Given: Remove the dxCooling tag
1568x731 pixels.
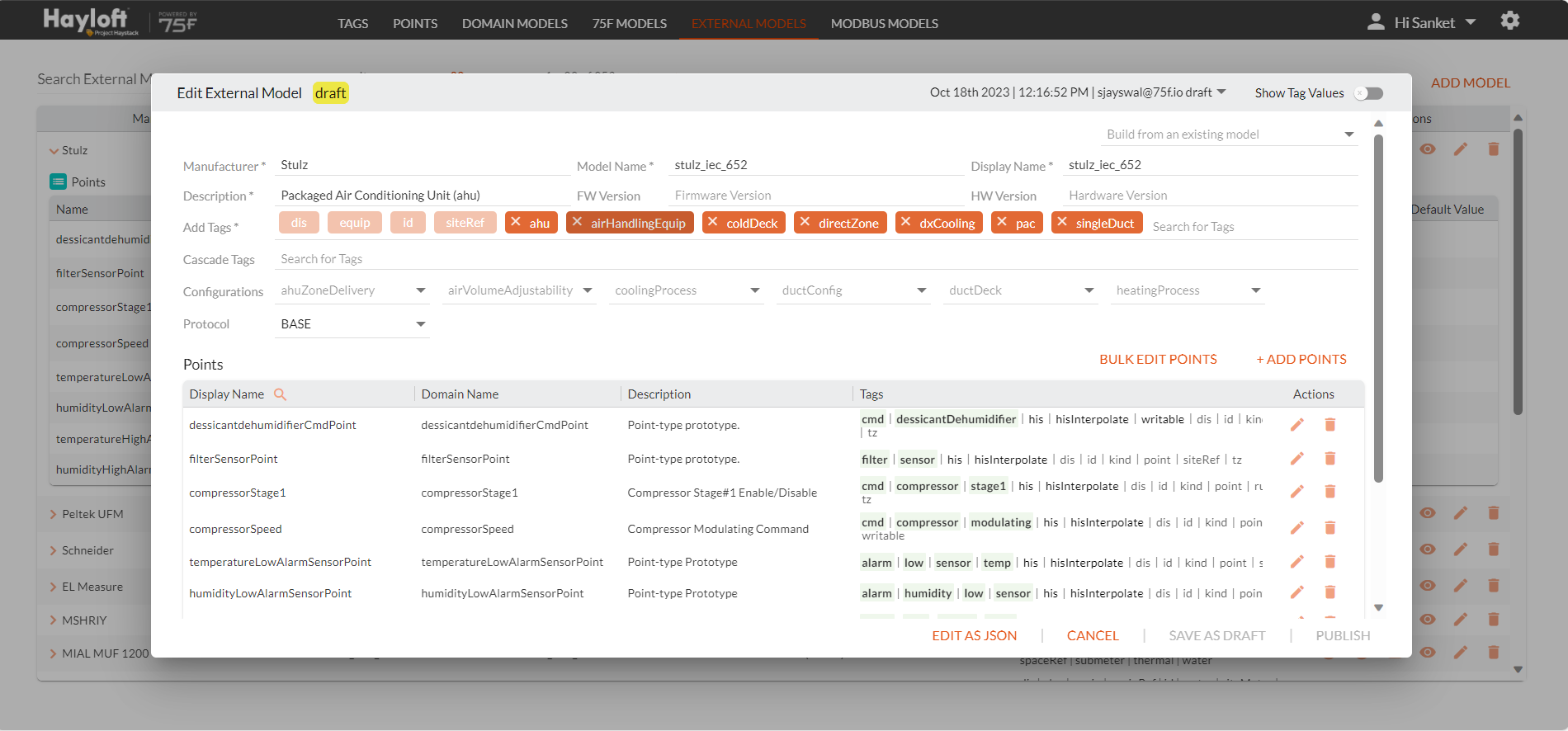Looking at the screenshot, I should pyautogui.click(x=906, y=222).
